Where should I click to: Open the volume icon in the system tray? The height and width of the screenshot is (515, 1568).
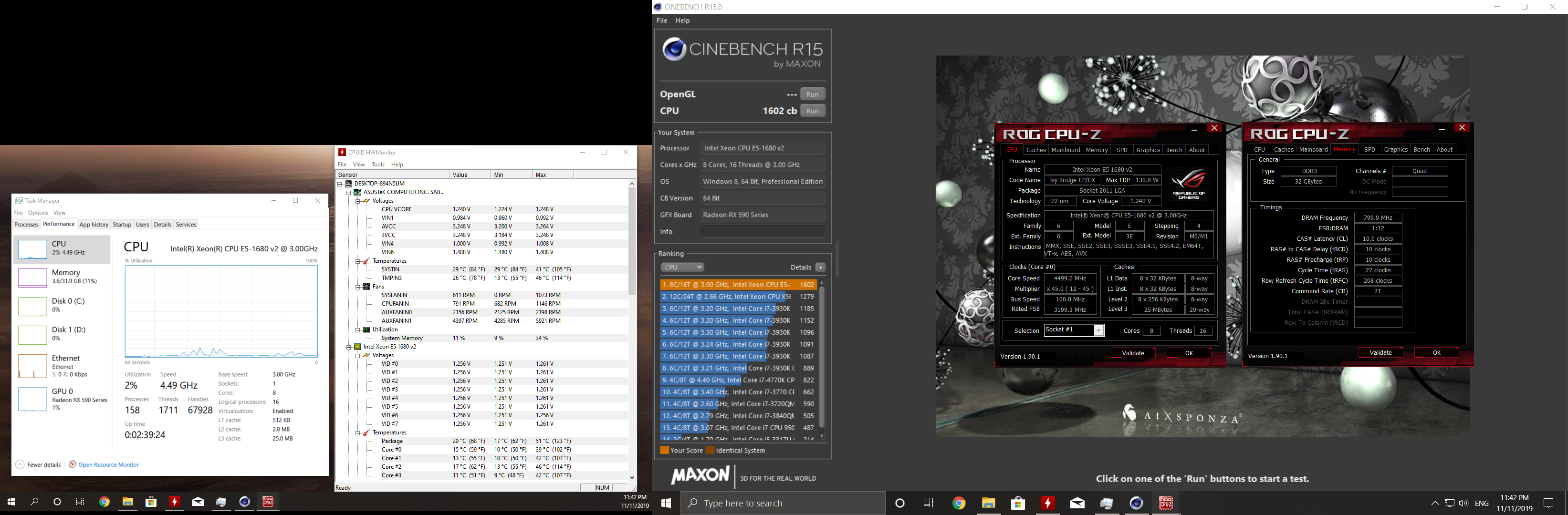click(x=1463, y=504)
